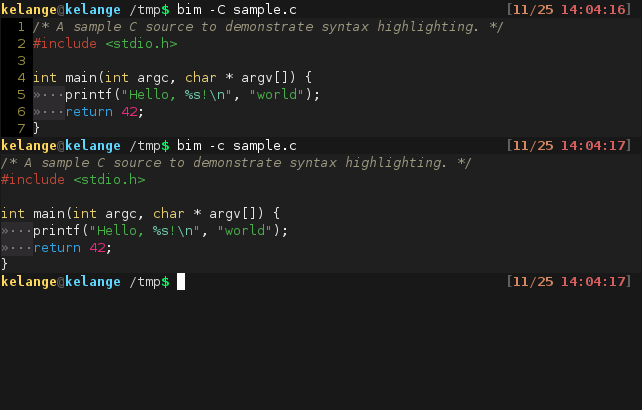The width and height of the screenshot is (642, 410).
Task: Click the bottom prompt's timestamp 14:04:17
Action: 593,282
